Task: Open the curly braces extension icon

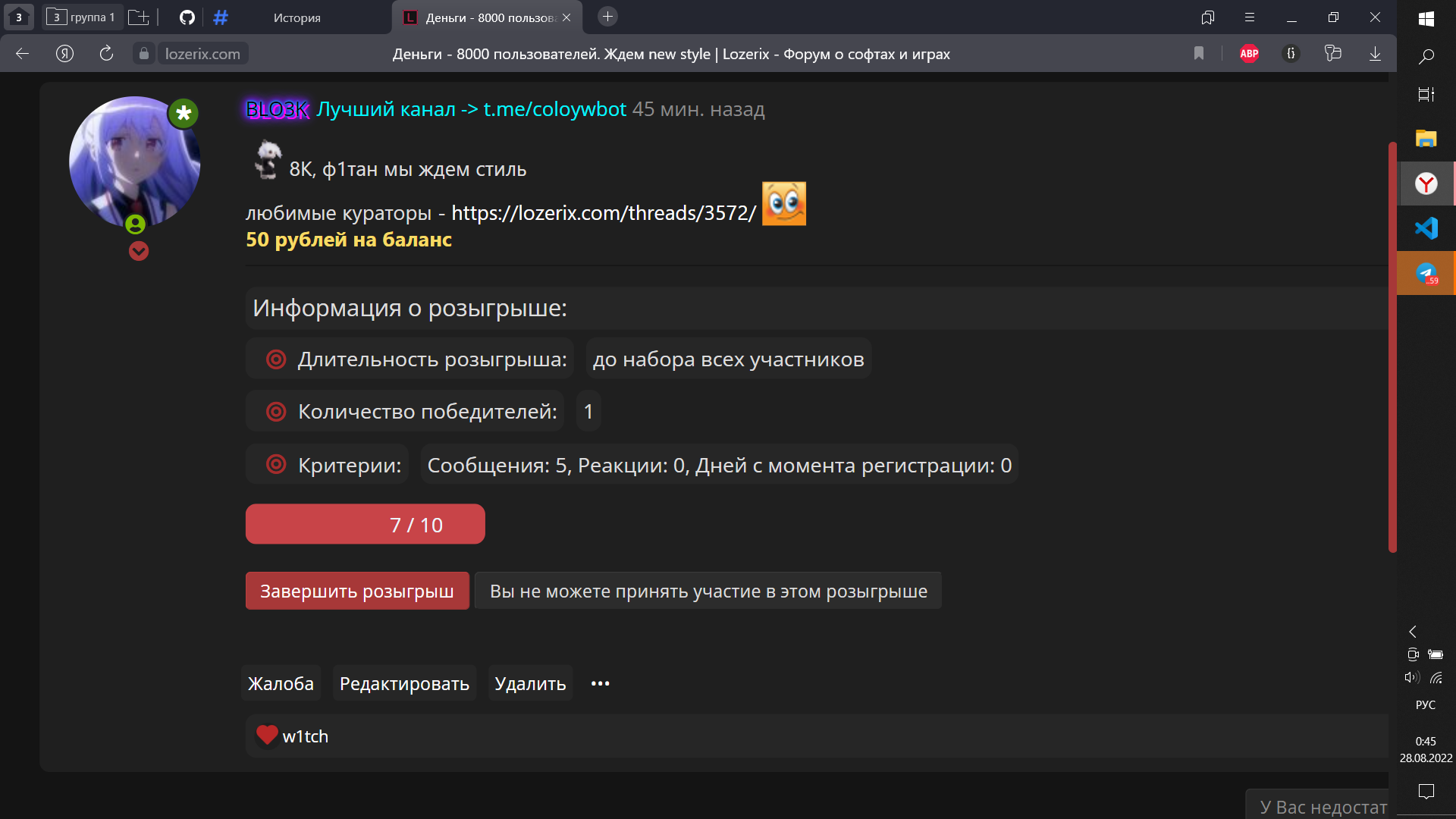Action: pos(1291,54)
